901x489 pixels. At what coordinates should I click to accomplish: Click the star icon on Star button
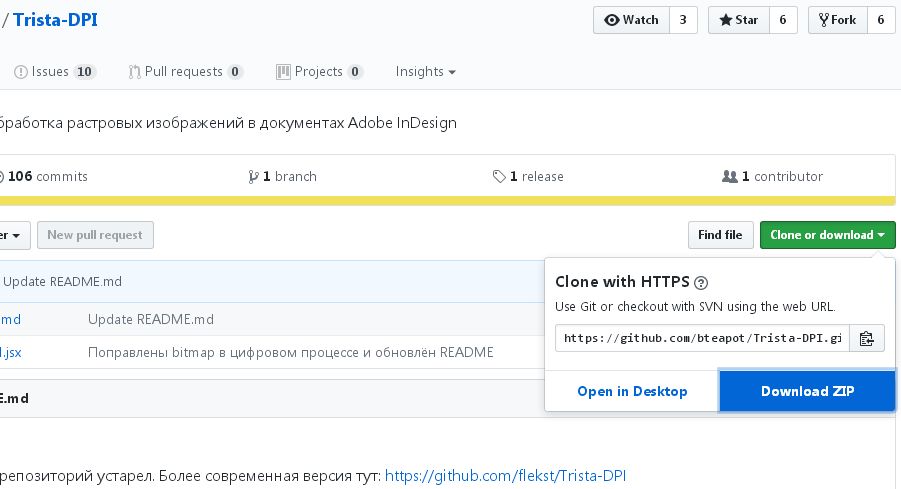(726, 20)
